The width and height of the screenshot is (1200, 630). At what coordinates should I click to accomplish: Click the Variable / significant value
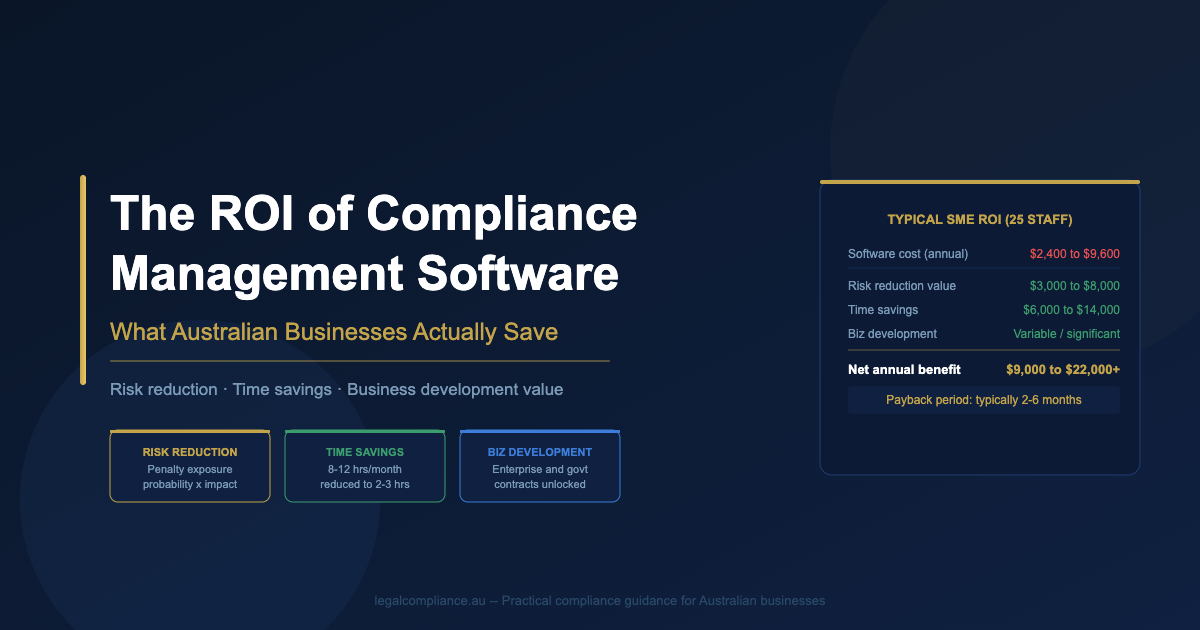1066,334
